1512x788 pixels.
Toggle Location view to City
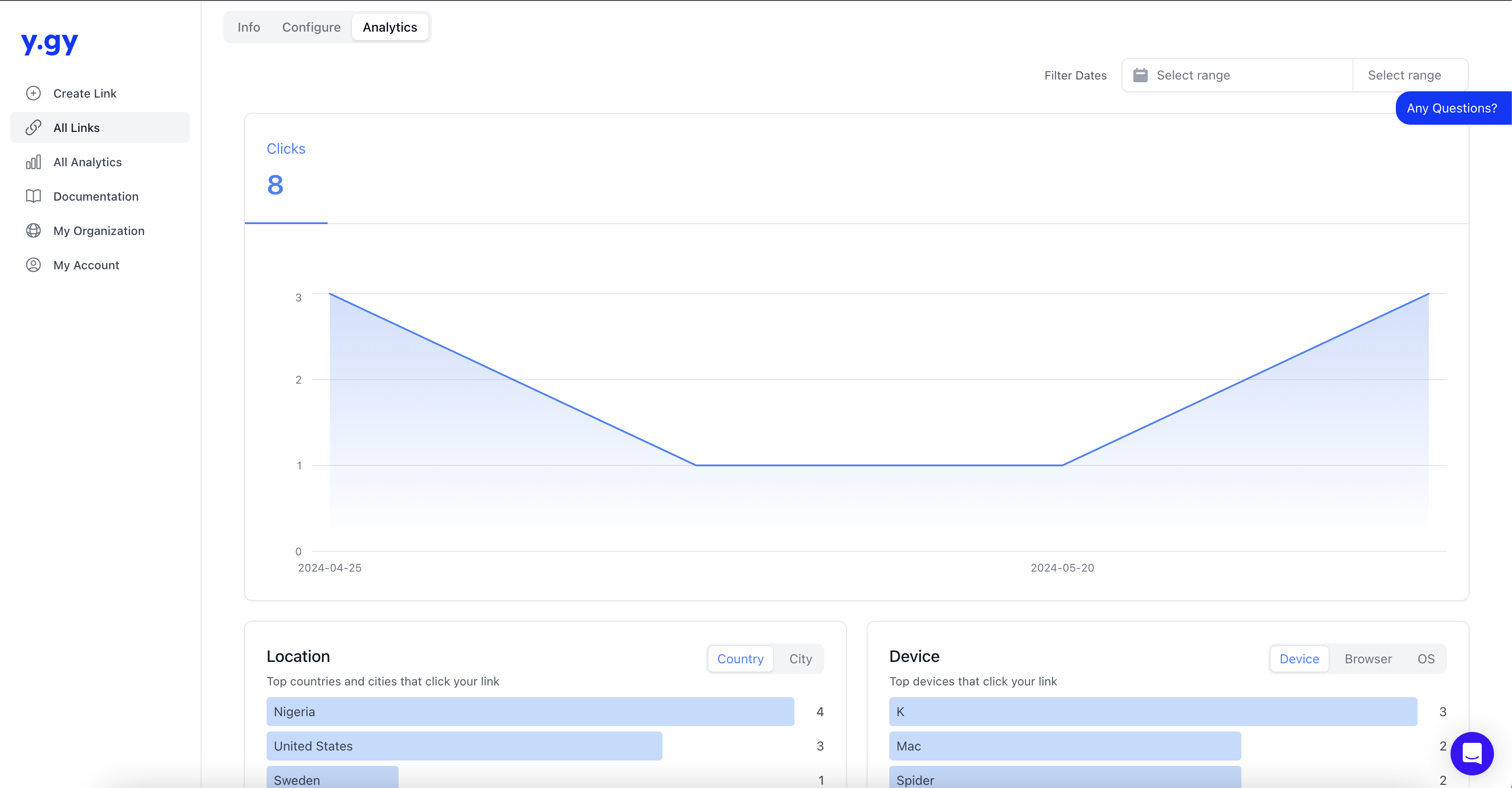[x=800, y=659]
